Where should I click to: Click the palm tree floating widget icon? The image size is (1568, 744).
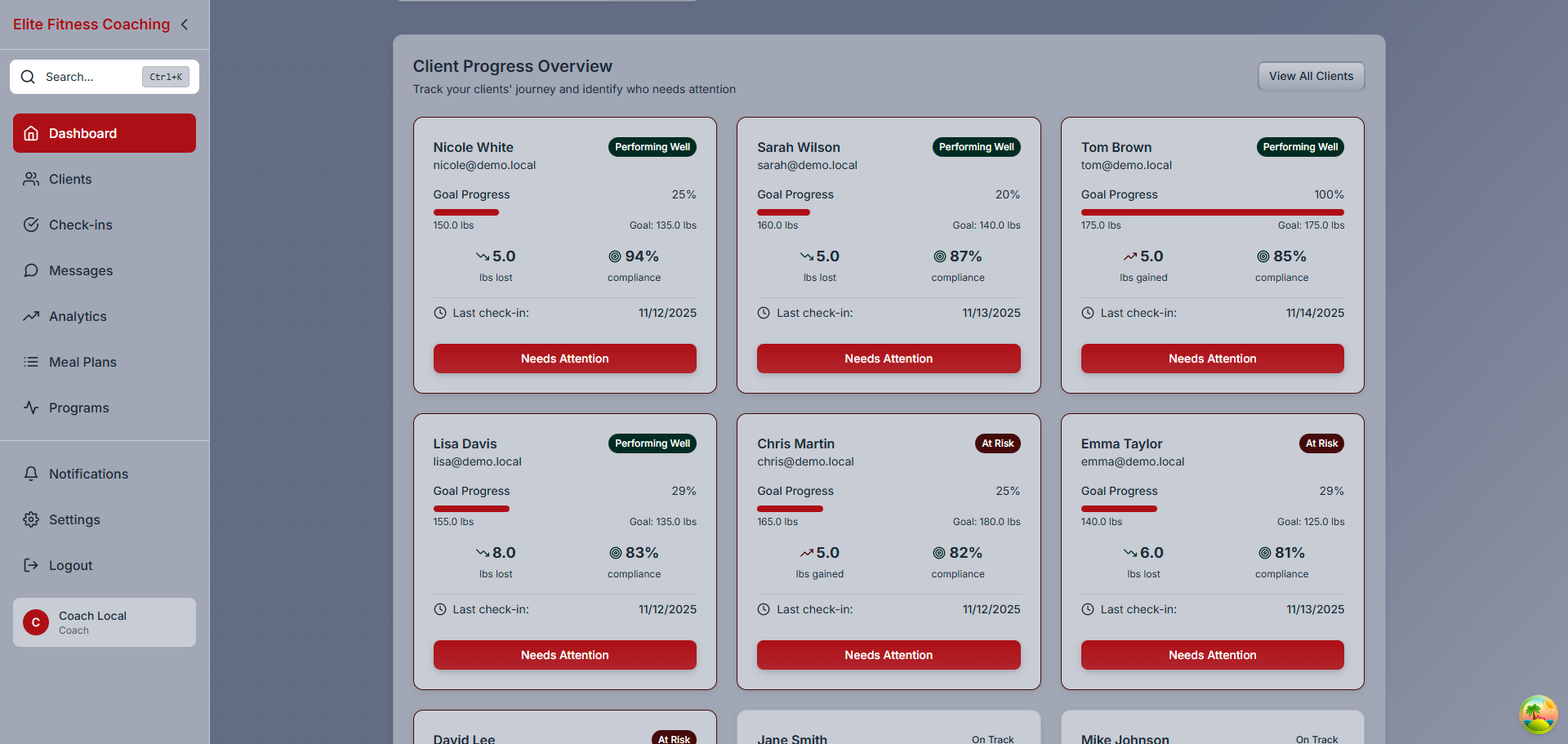(x=1538, y=715)
